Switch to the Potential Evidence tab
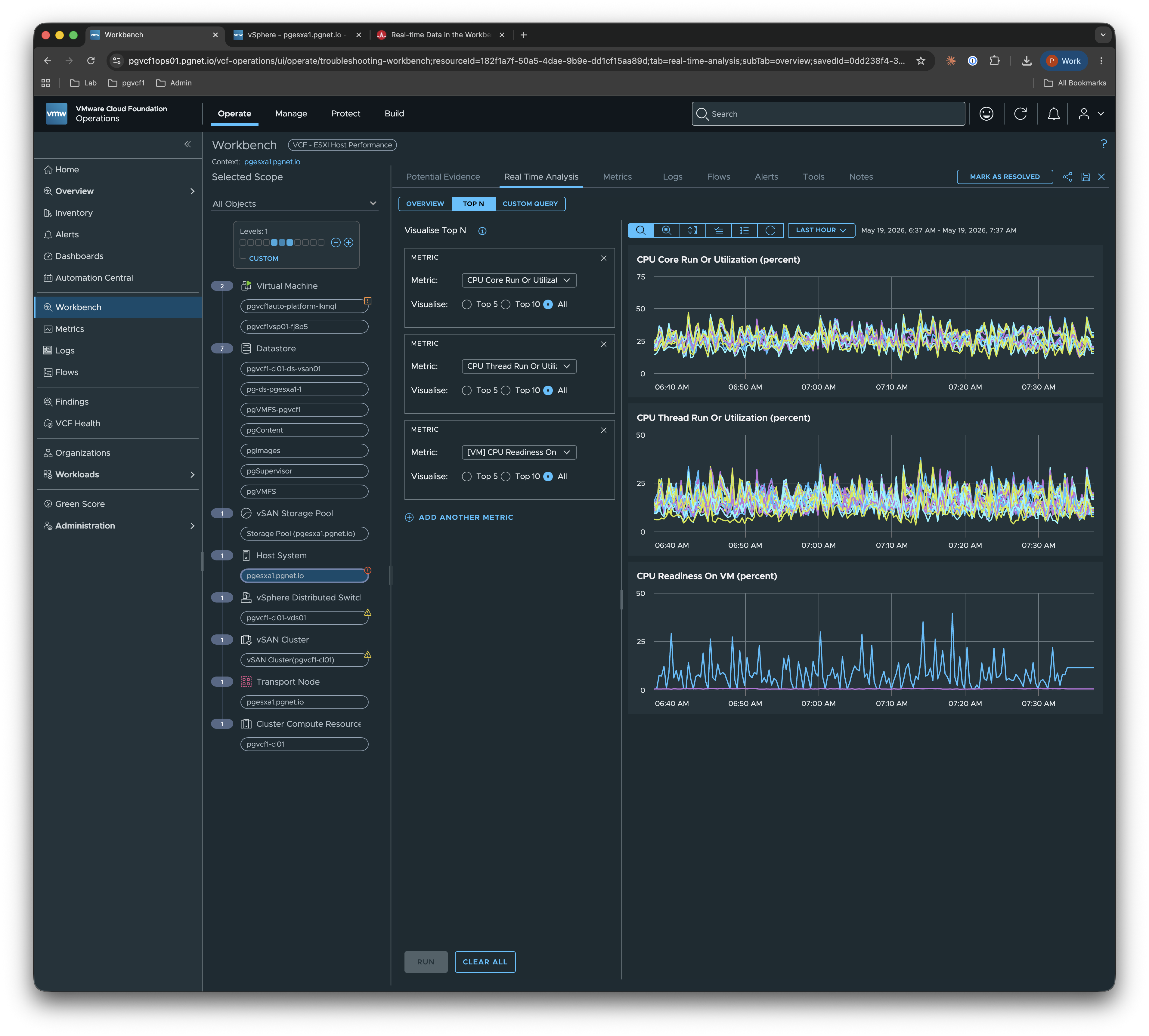This screenshot has width=1149, height=1036. click(x=443, y=177)
